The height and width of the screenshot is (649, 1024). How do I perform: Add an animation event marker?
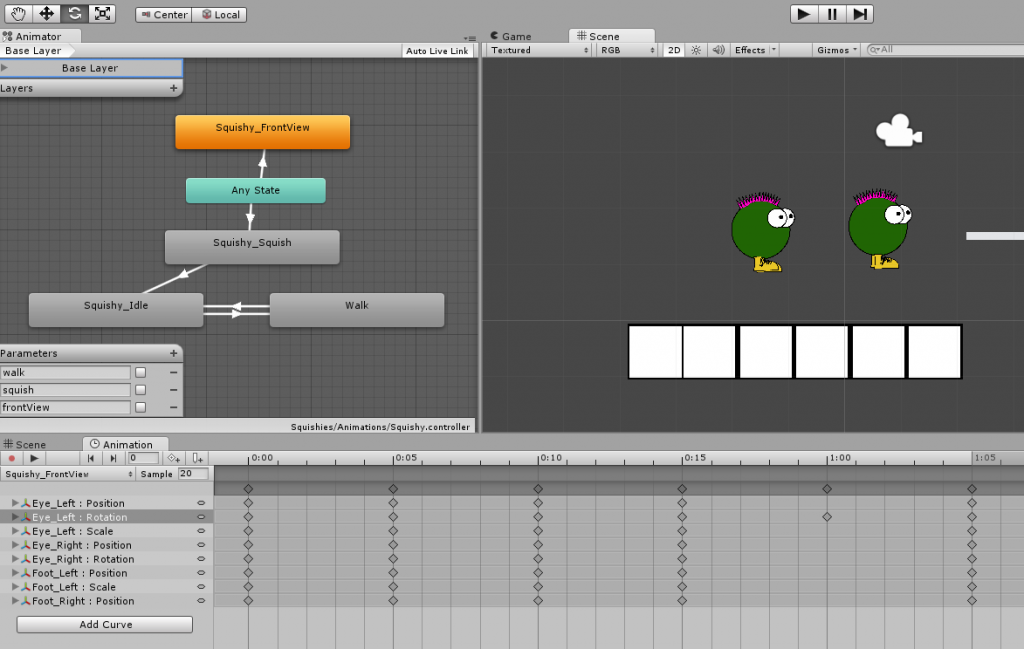[195, 458]
